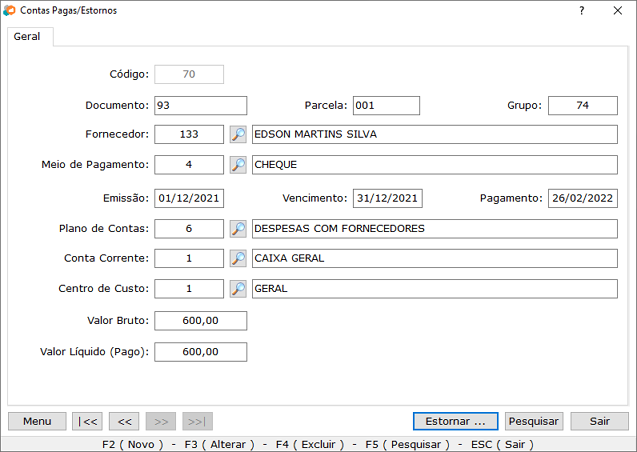This screenshot has height=452, width=637.
Task: Switch to the Geral tab
Action: [27, 36]
